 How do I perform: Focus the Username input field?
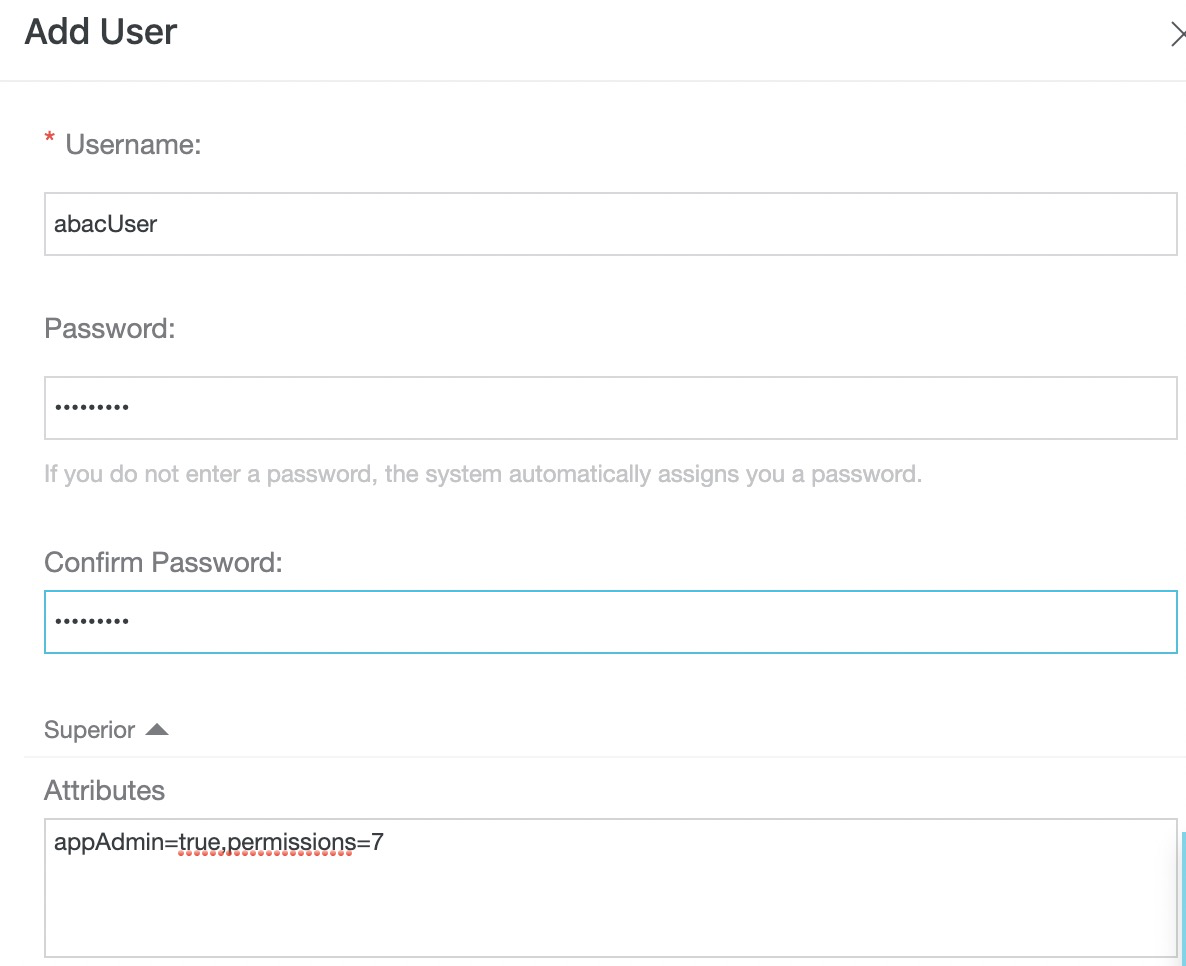click(x=610, y=224)
